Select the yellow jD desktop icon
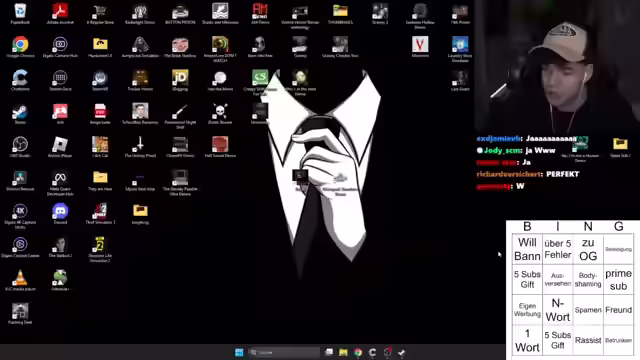This screenshot has width=640, height=360. (180, 80)
